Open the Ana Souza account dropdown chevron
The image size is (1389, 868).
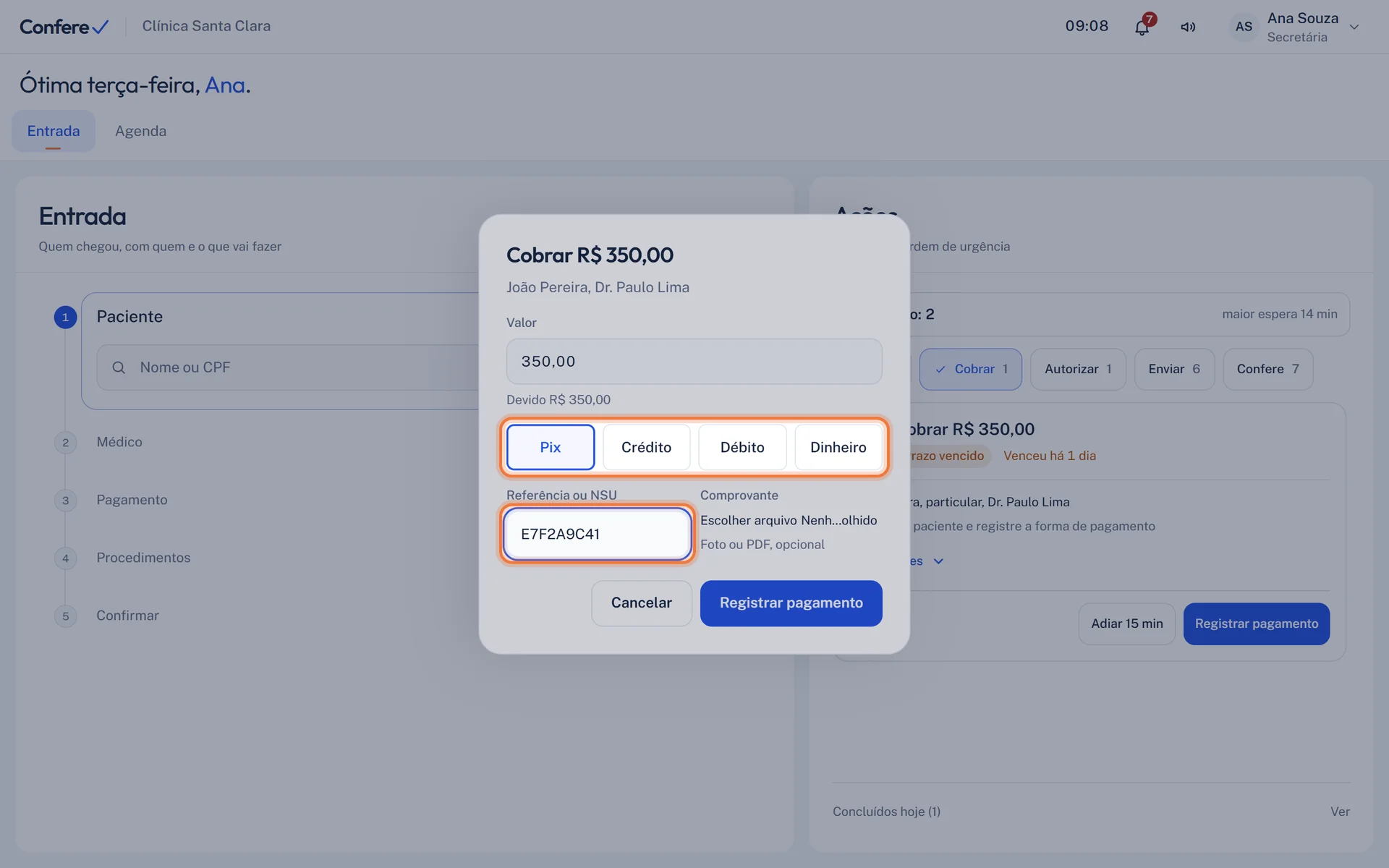pos(1354,27)
